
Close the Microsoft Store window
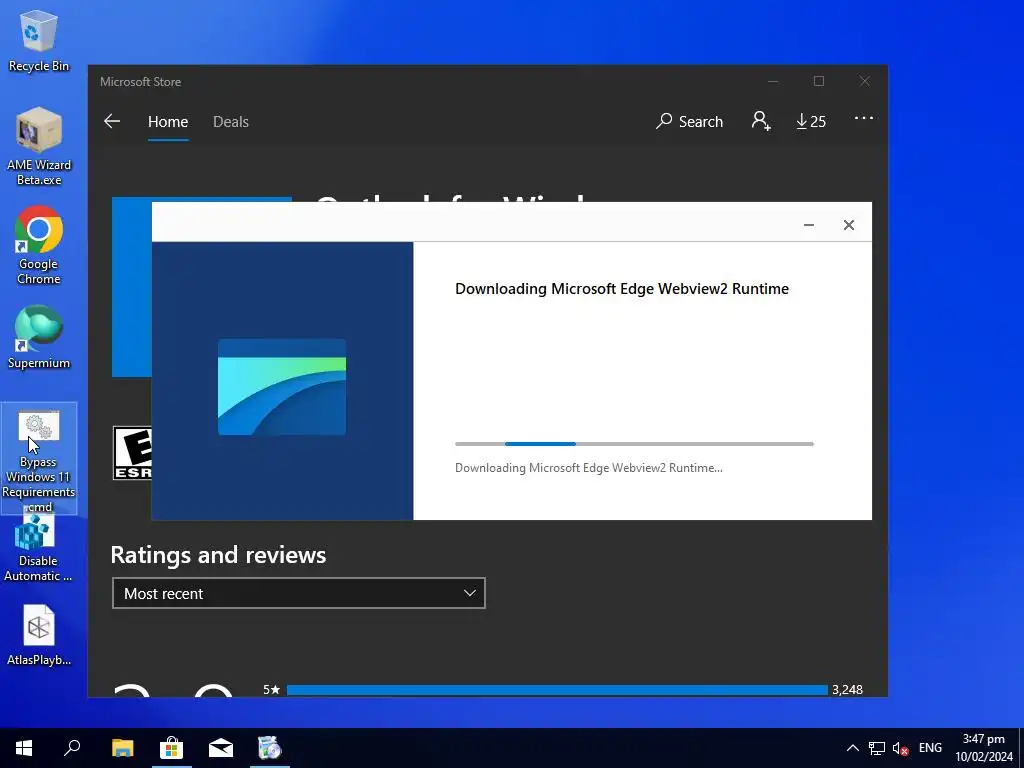pyautogui.click(x=864, y=81)
